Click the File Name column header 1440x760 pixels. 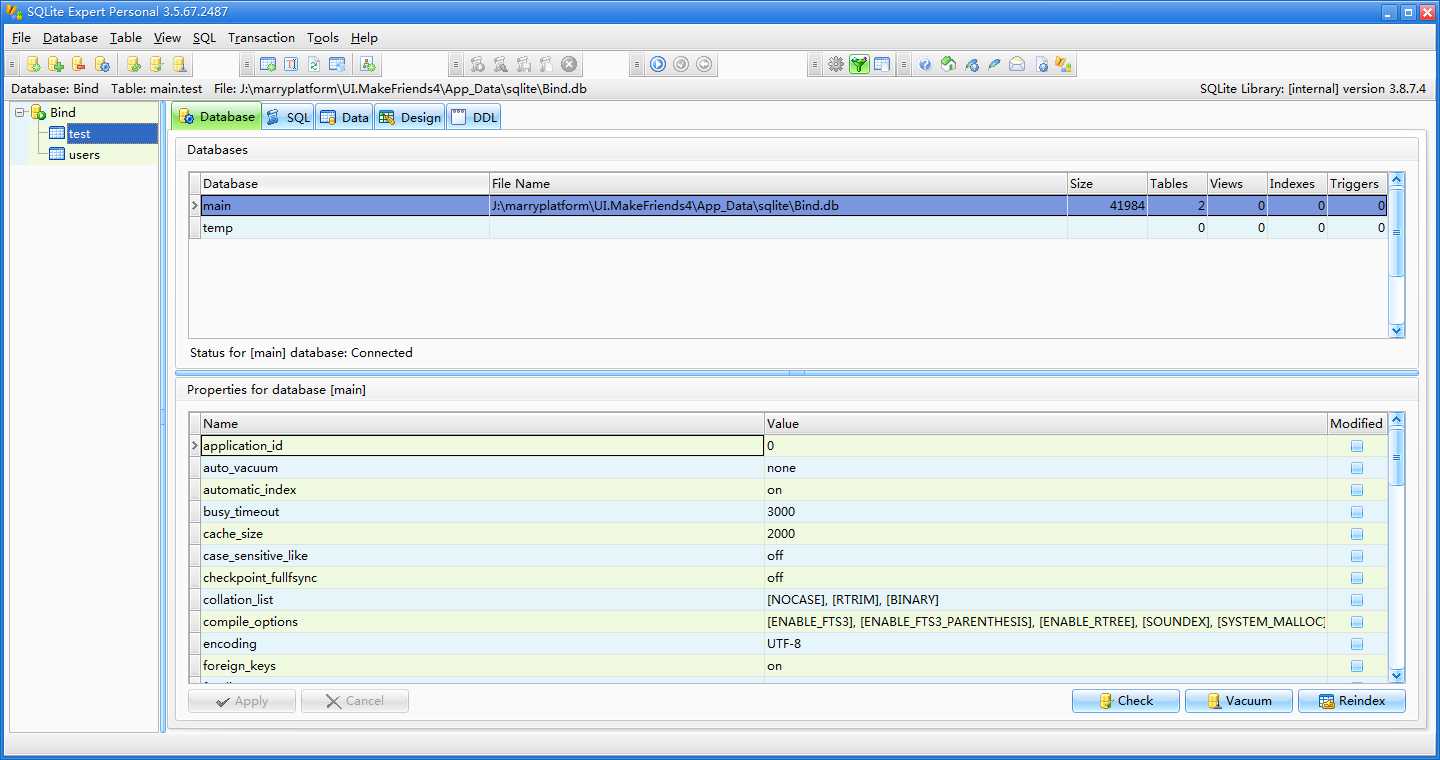778,184
